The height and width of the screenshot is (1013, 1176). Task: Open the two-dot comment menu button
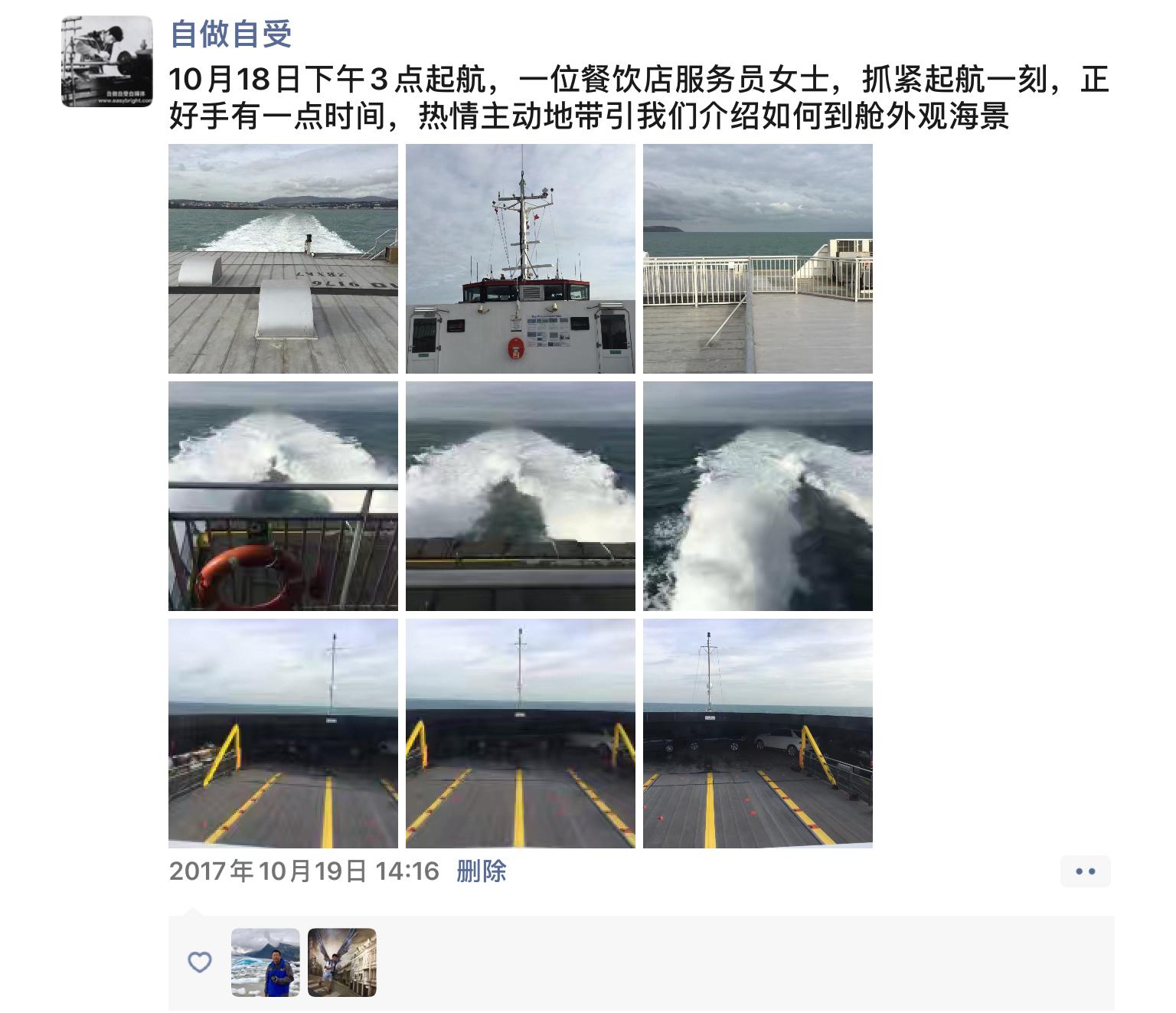[1086, 871]
